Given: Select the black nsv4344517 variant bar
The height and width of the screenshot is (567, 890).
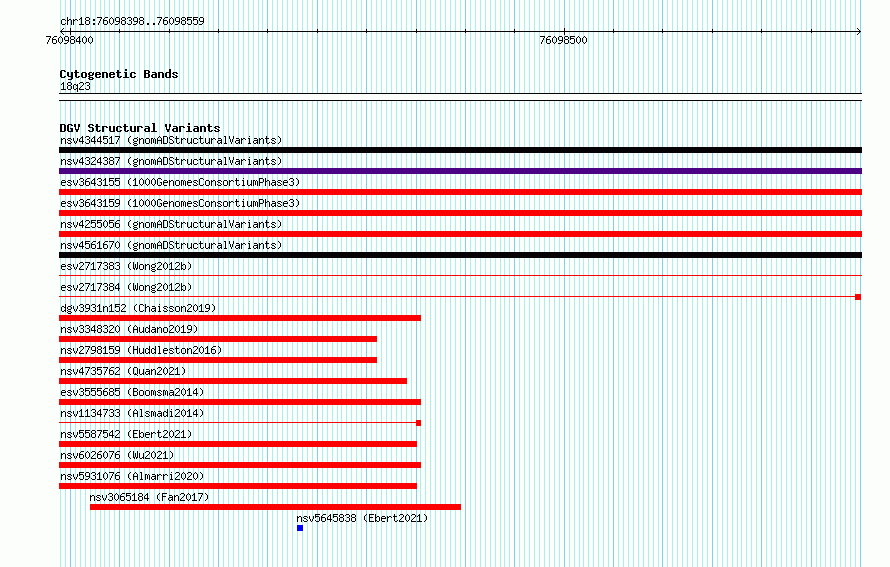Looking at the screenshot, I should (x=460, y=150).
